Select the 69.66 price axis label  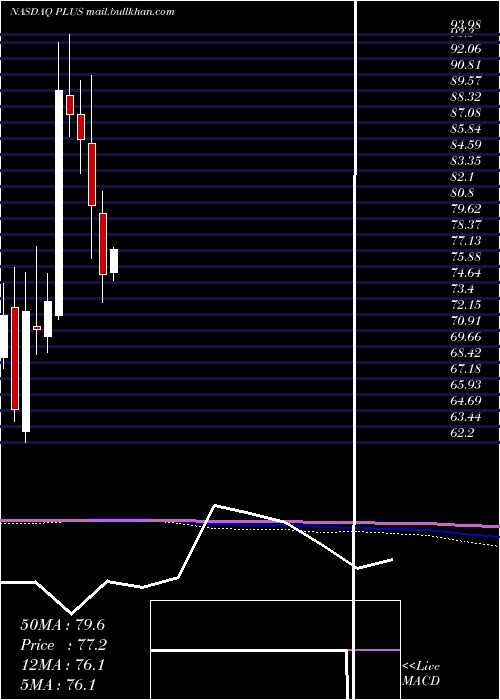point(466,338)
